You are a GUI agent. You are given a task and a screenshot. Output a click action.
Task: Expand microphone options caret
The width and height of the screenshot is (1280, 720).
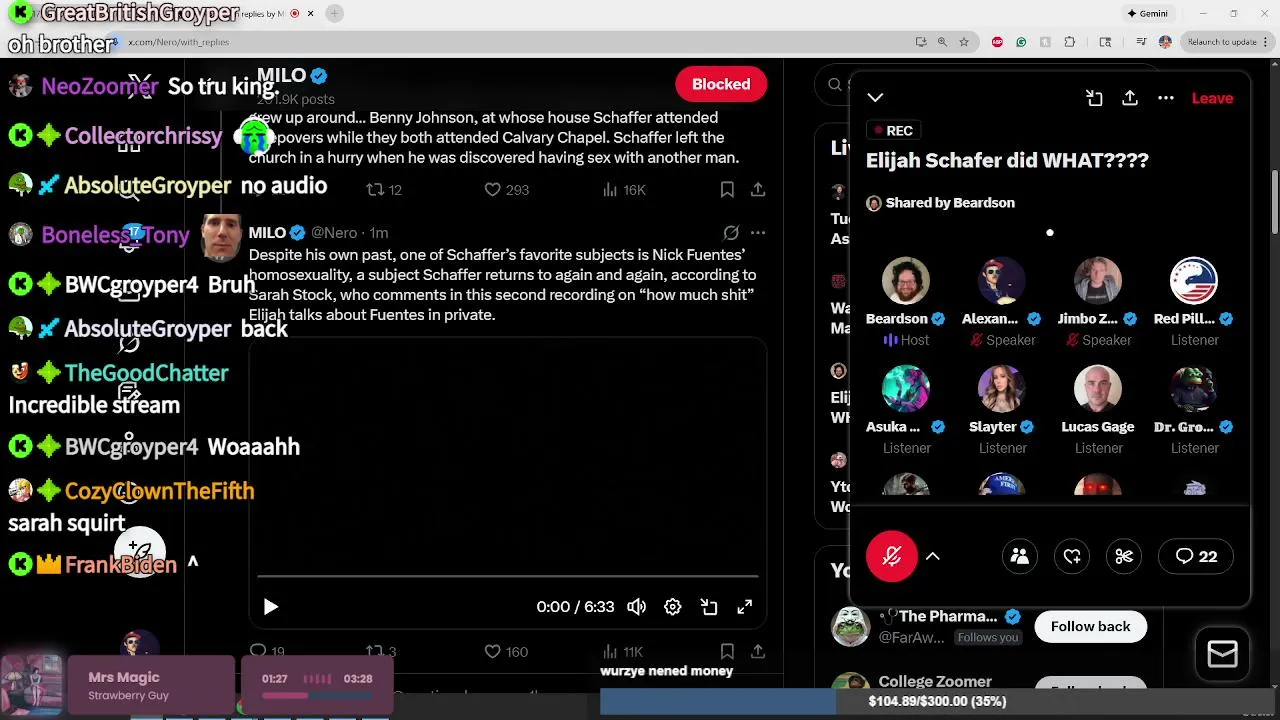[932, 556]
